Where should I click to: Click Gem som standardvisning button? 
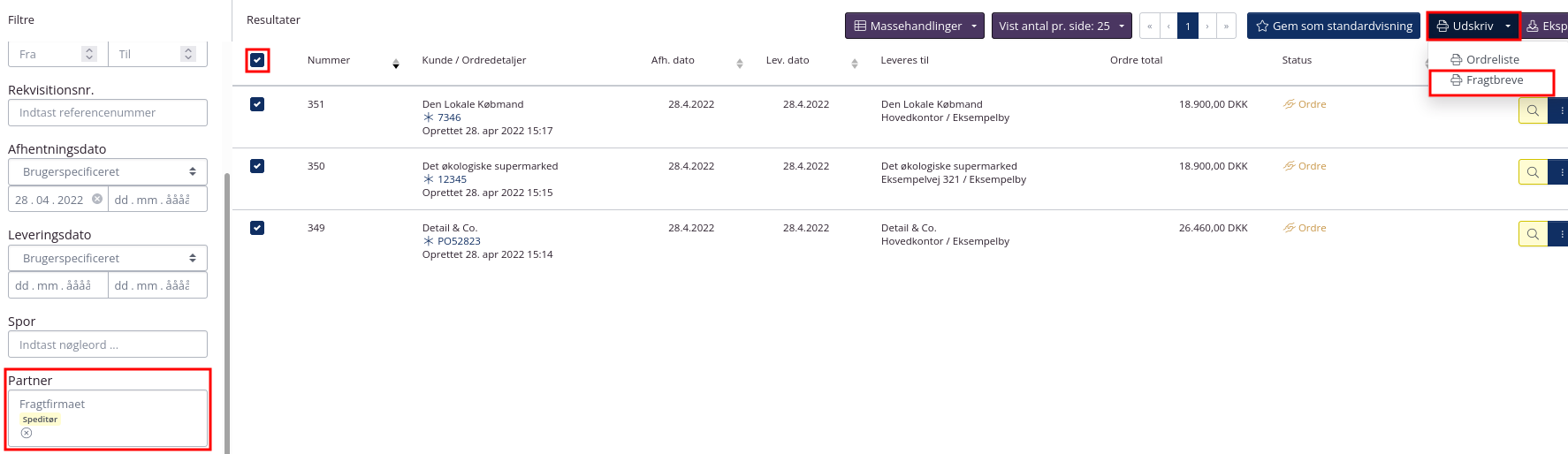pos(1333,26)
